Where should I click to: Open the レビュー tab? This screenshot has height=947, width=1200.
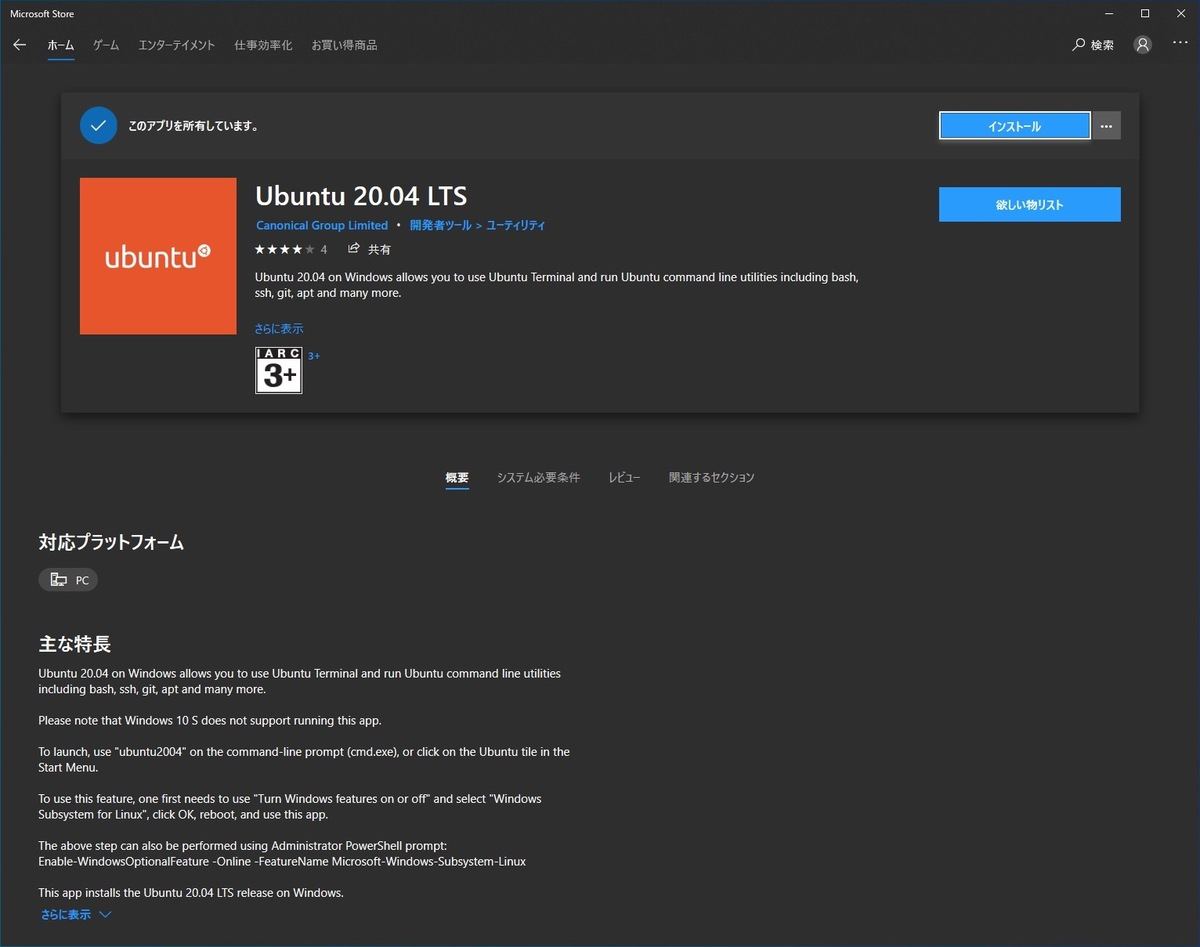pos(624,478)
